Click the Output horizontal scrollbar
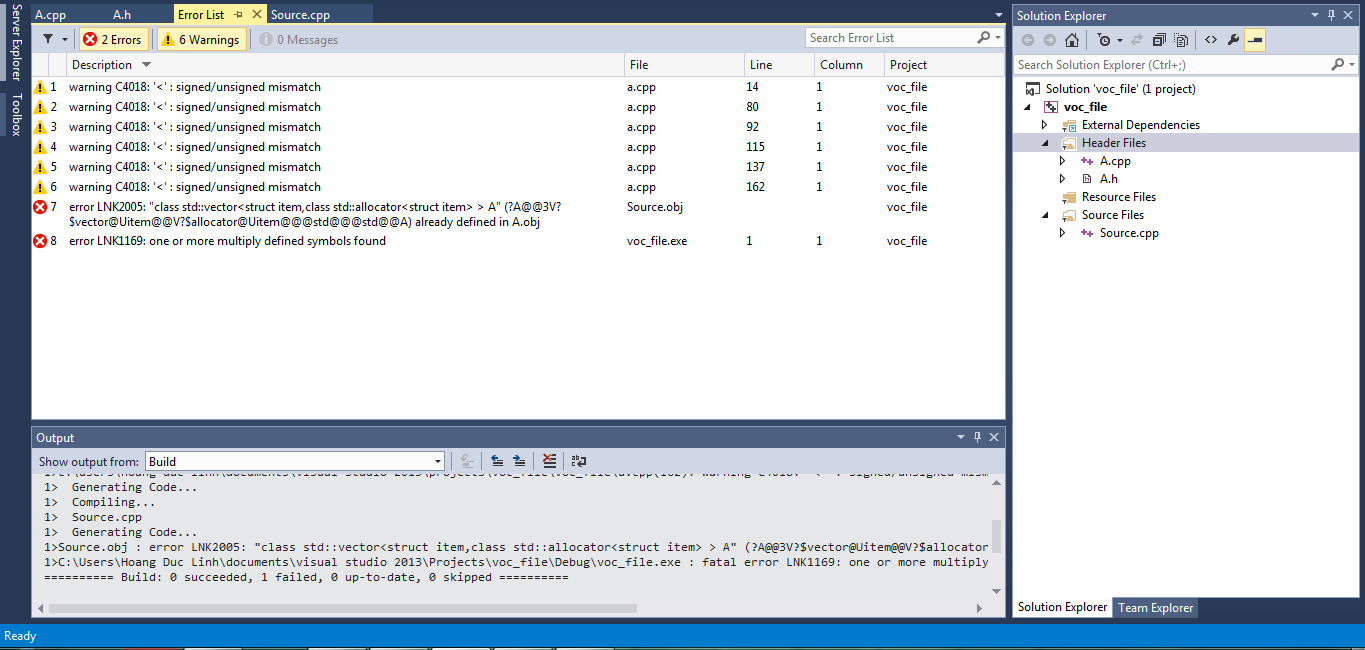1365x650 pixels. (342, 608)
